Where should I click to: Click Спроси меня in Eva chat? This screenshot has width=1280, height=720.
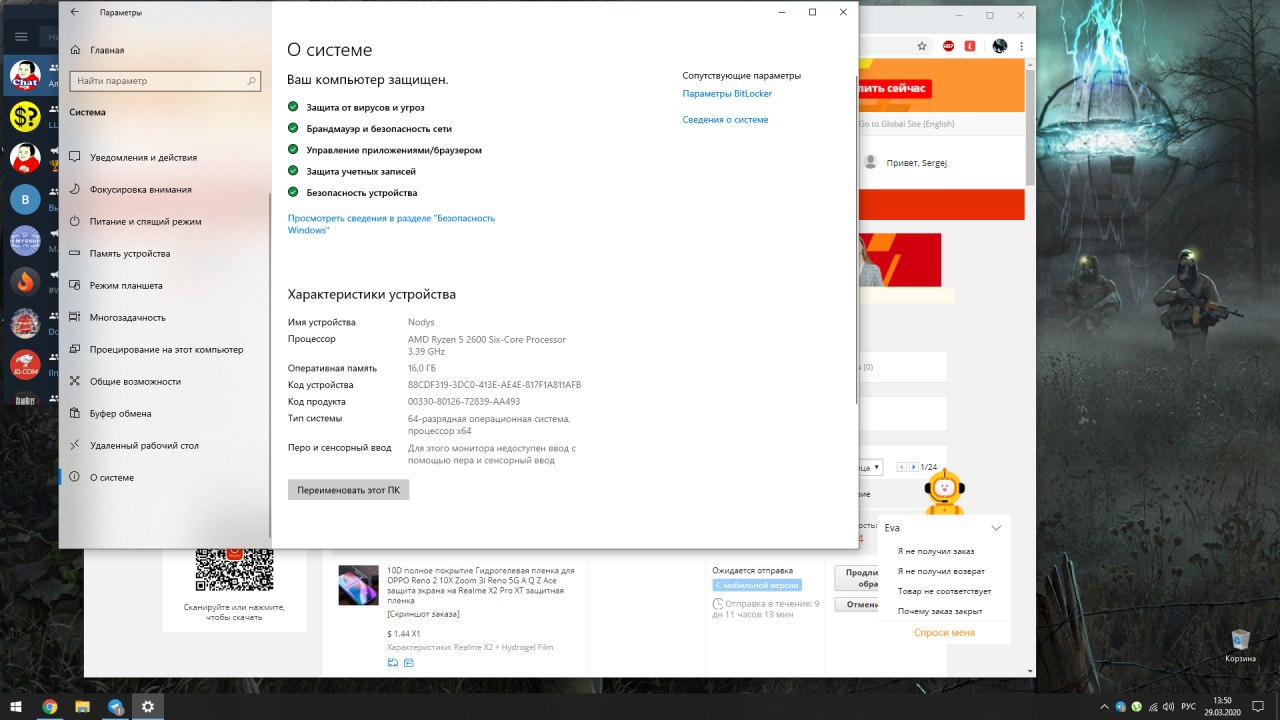coord(944,633)
